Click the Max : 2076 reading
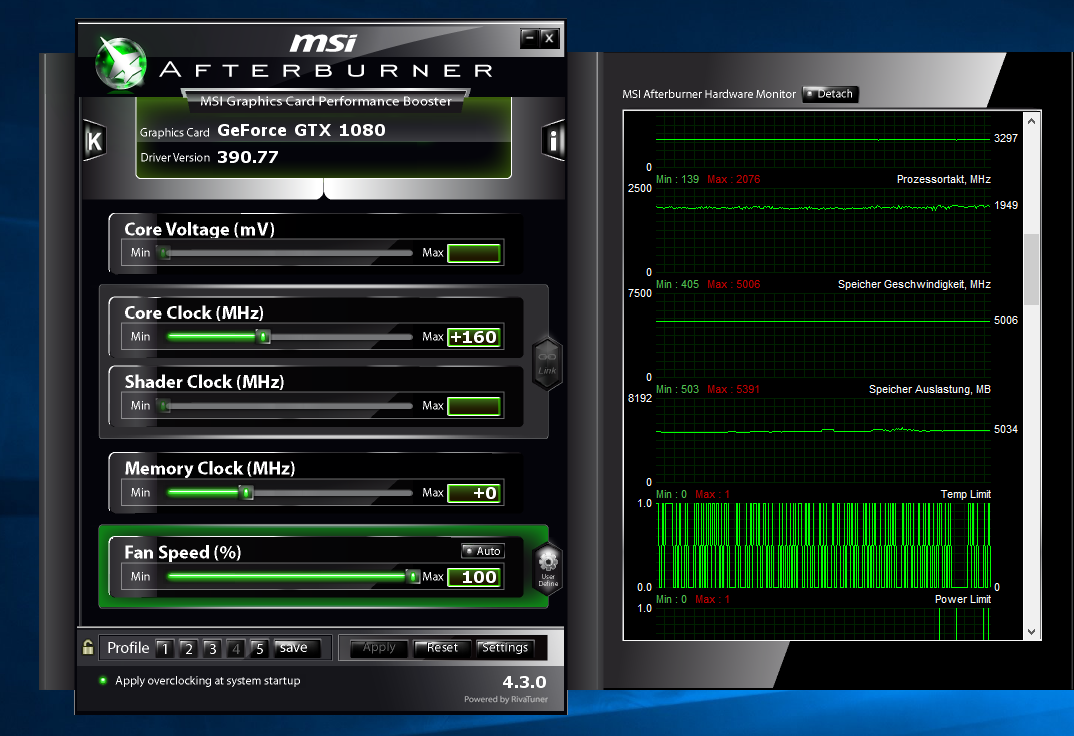Image resolution: width=1074 pixels, height=736 pixels. [x=734, y=179]
